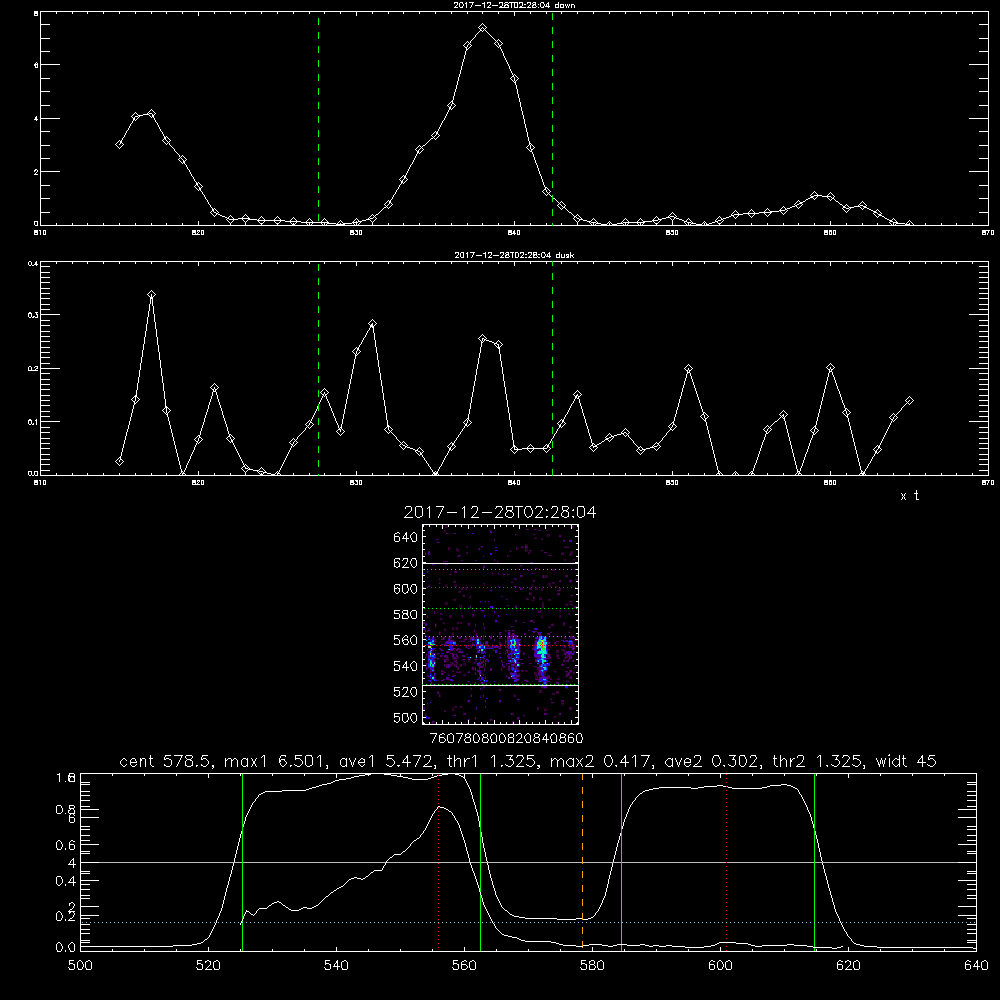Click the dawn plot title text
The height and width of the screenshot is (1000, 1000).
tap(514, 5)
